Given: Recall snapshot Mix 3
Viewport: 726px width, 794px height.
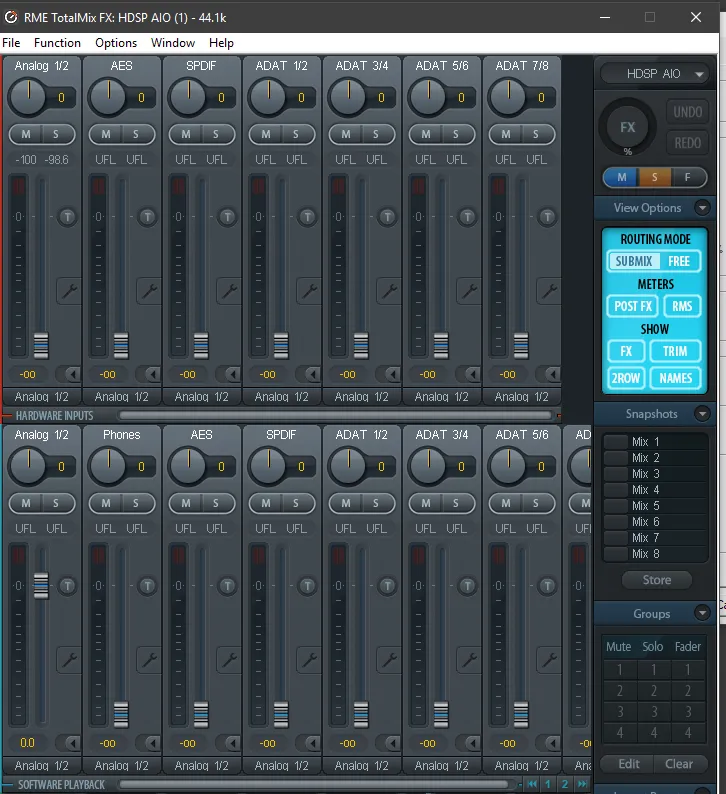Looking at the screenshot, I should [655, 473].
